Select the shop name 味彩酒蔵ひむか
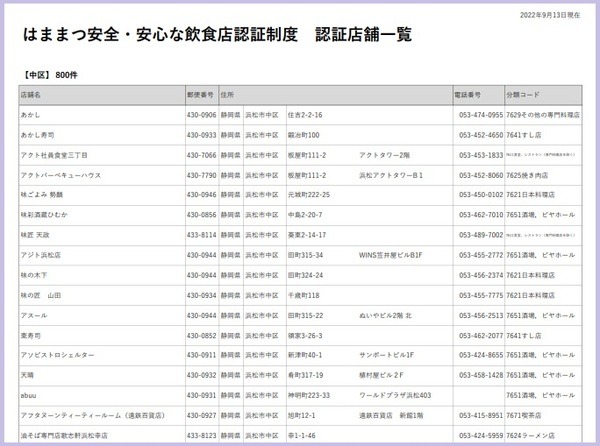This screenshot has width=600, height=446. tap(44, 215)
